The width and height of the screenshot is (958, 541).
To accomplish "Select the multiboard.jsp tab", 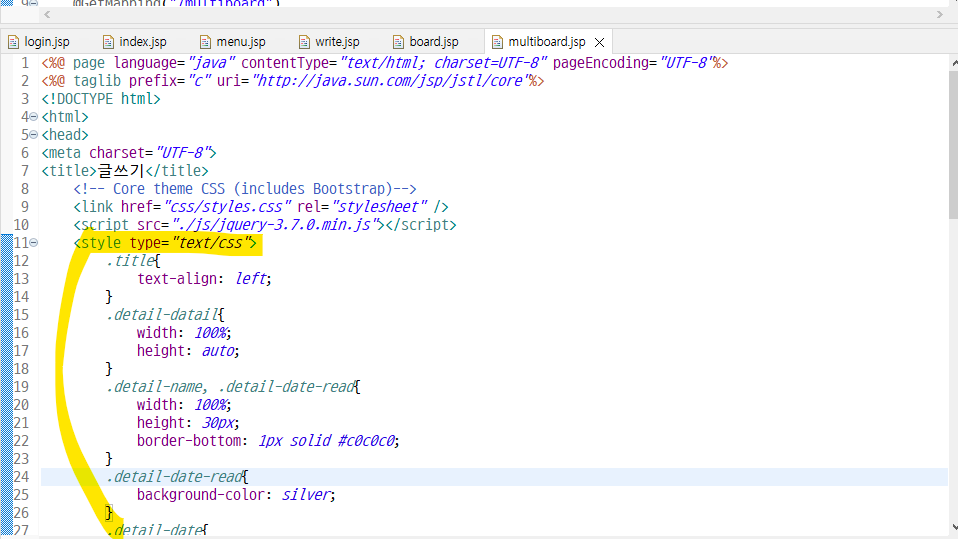I will (547, 42).
